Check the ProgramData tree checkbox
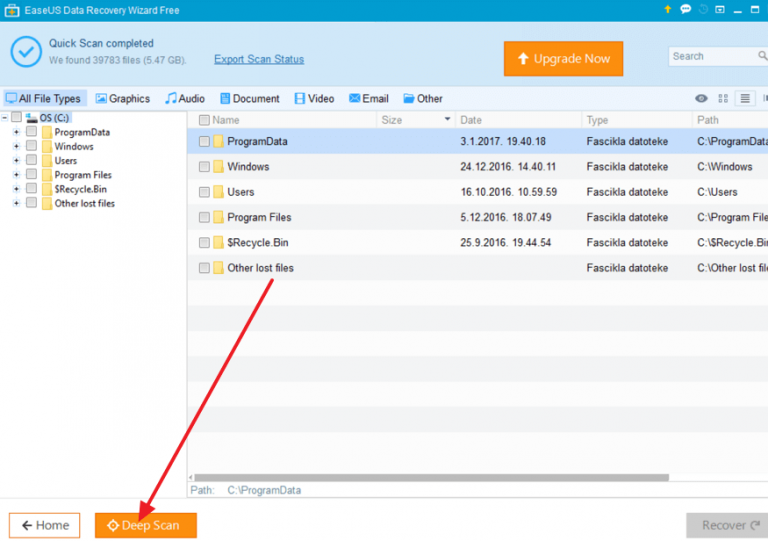 tap(31, 131)
